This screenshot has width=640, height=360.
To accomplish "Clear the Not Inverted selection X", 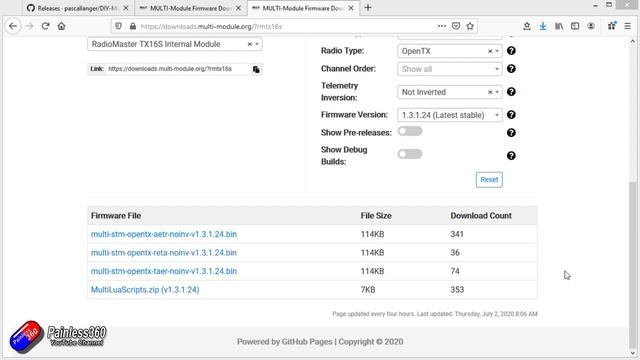I will pyautogui.click(x=490, y=92).
